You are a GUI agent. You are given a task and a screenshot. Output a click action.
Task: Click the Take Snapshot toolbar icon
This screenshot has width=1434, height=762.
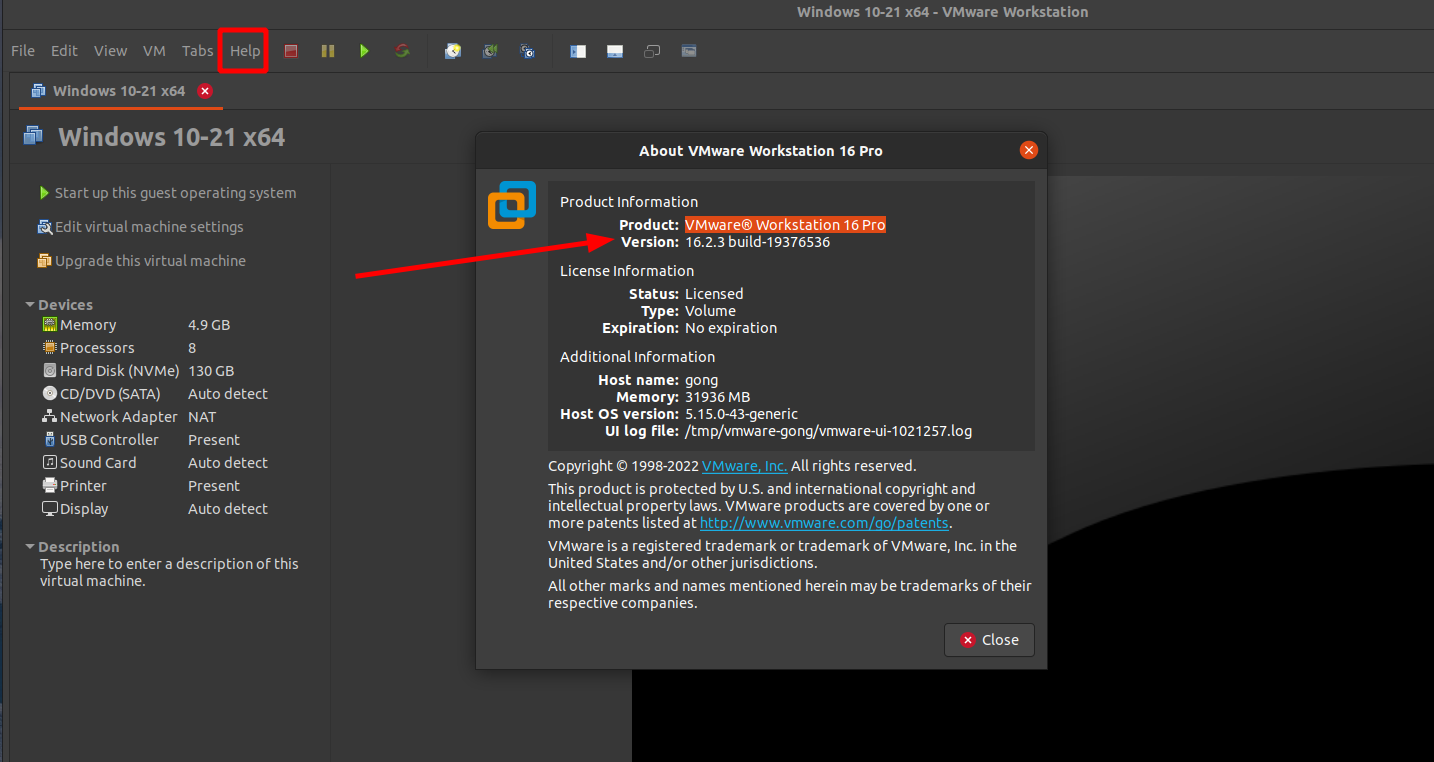(453, 51)
